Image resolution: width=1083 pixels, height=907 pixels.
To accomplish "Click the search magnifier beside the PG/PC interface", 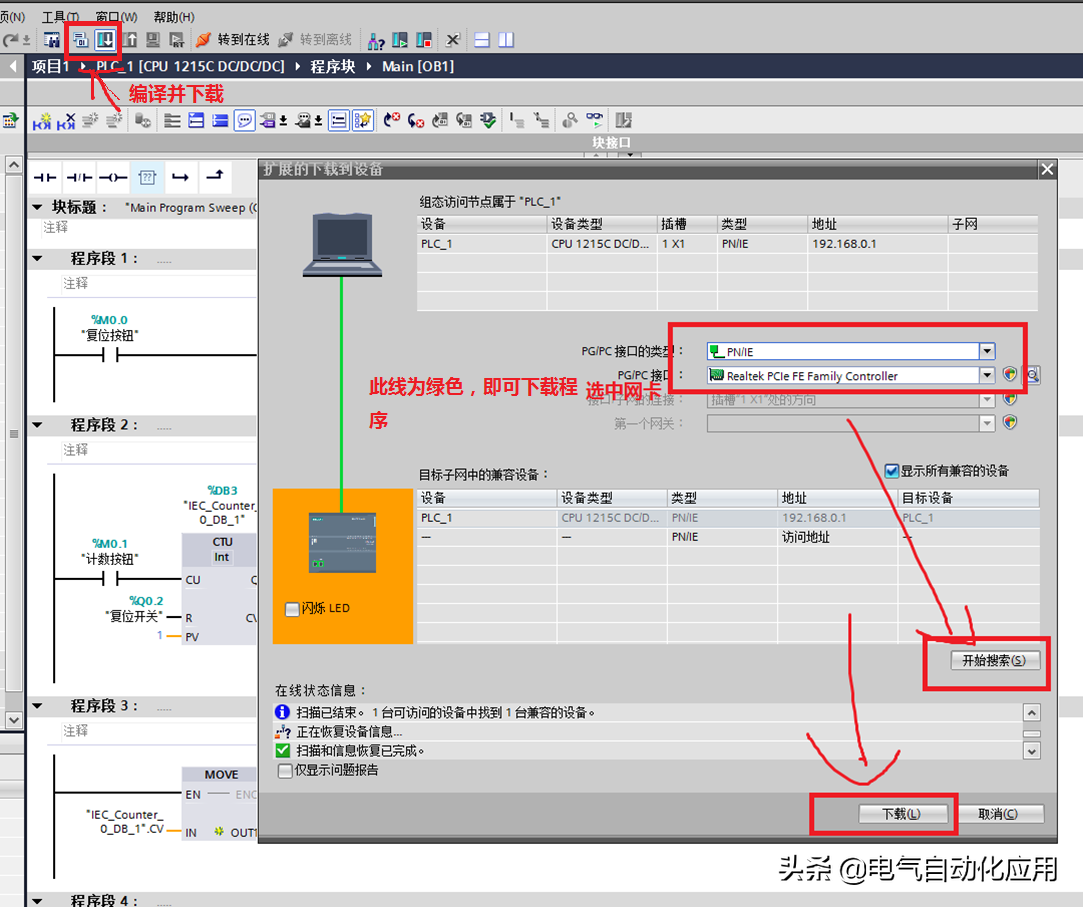I will pyautogui.click(x=1033, y=375).
